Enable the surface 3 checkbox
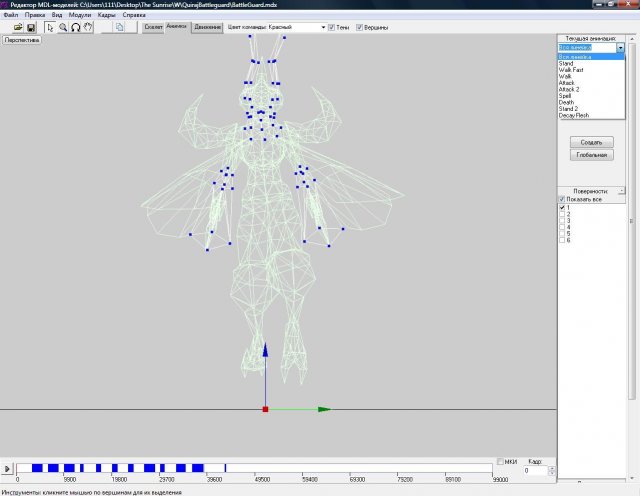This screenshot has height=496, width=640. [561, 220]
